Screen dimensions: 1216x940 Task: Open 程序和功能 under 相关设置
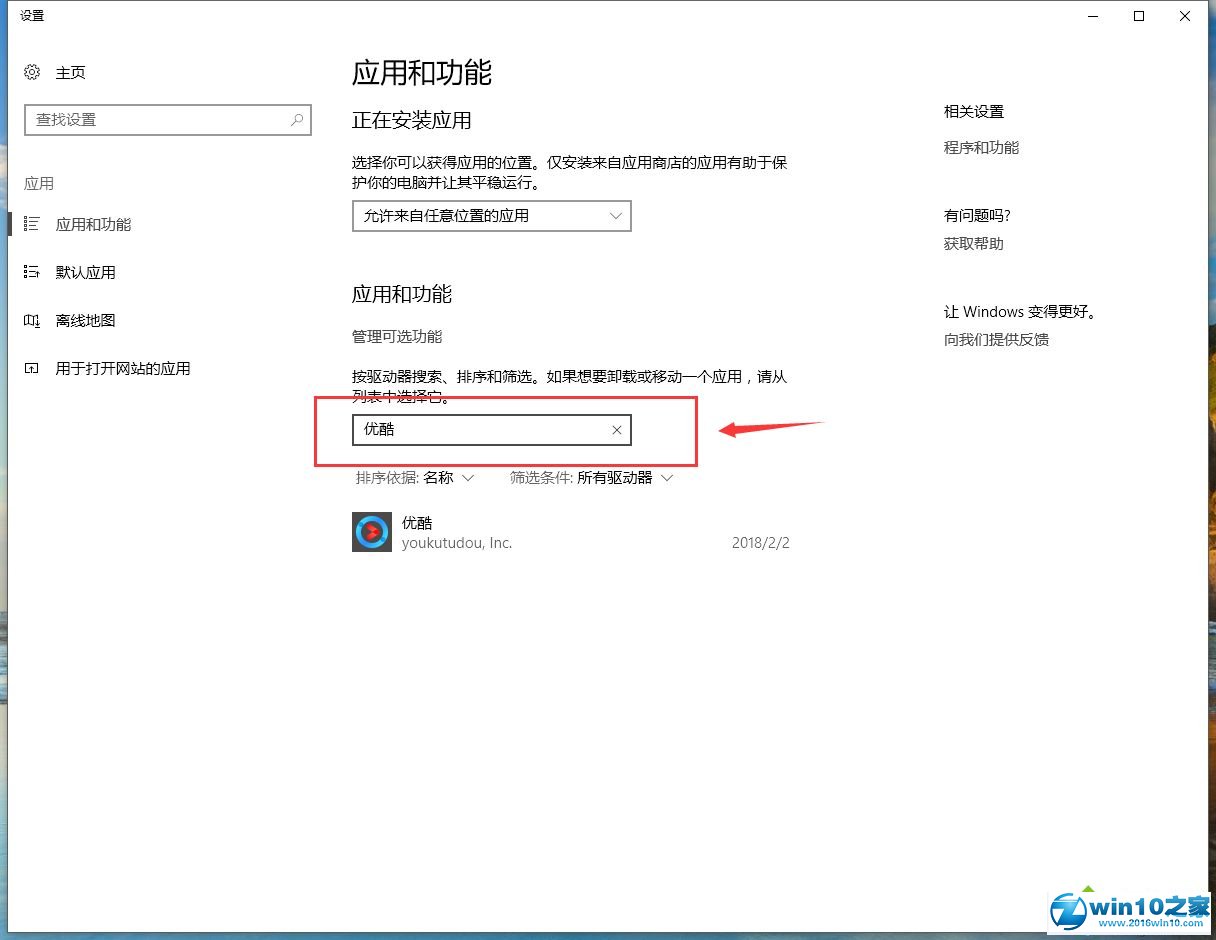tap(981, 147)
